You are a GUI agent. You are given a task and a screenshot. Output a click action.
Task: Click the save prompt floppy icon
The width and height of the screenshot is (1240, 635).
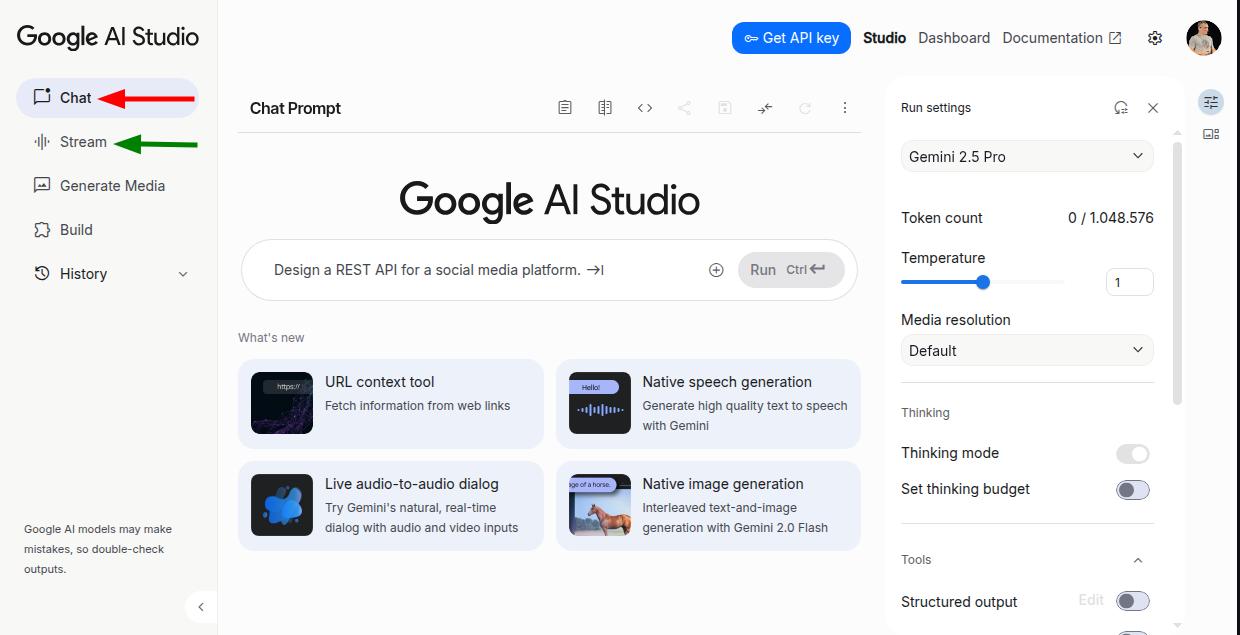pyautogui.click(x=725, y=108)
